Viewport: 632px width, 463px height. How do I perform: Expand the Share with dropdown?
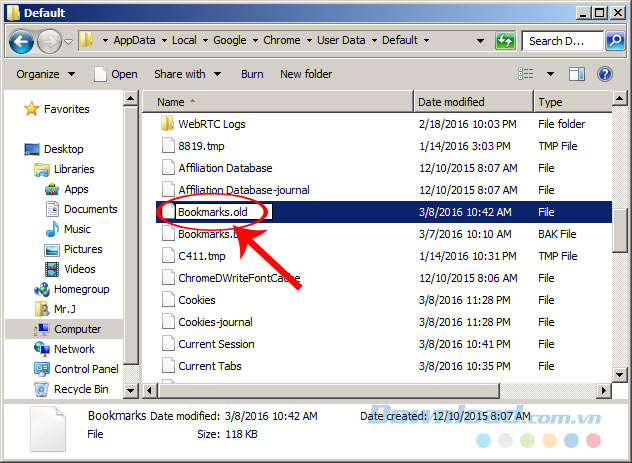187,74
